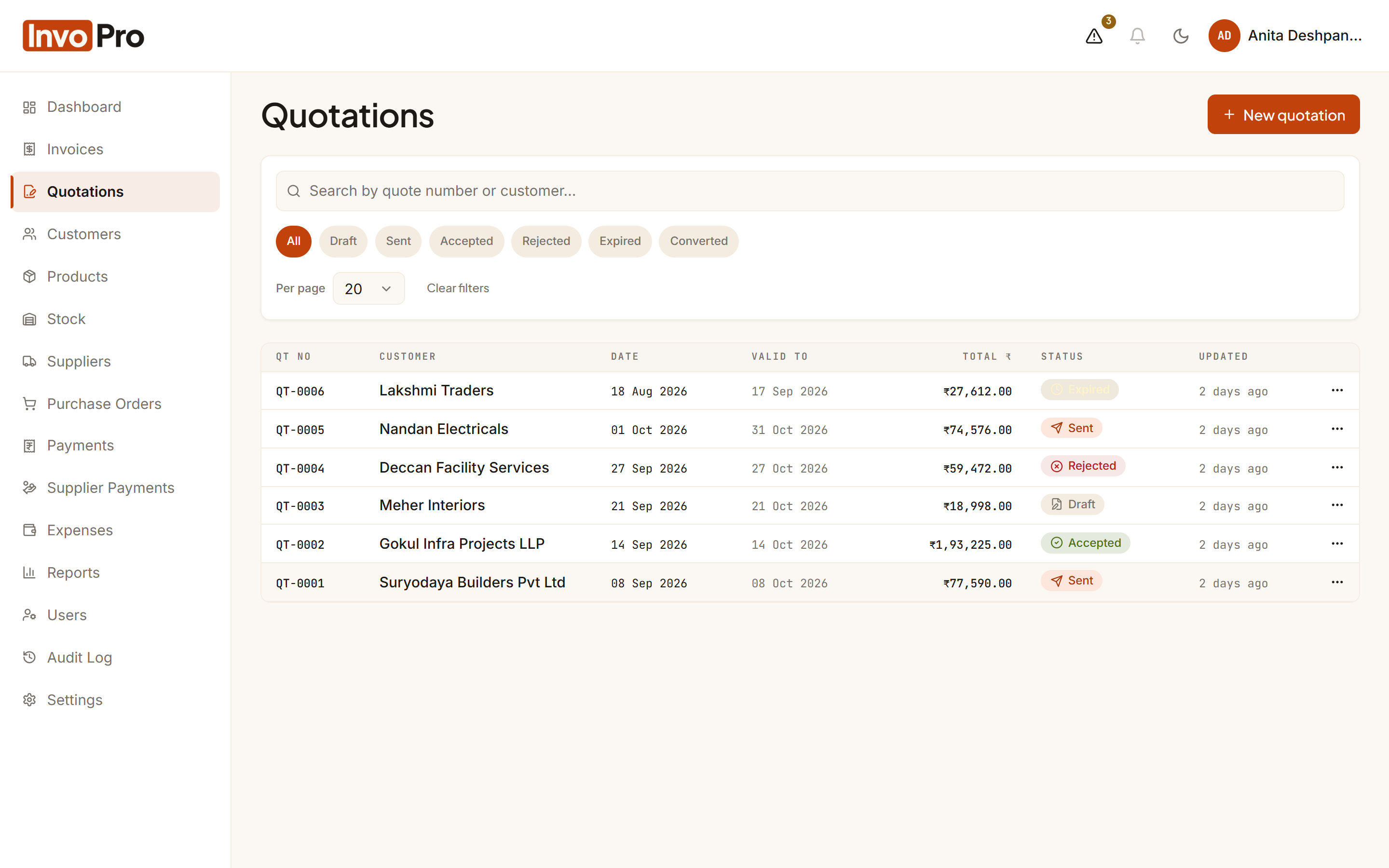Click the Settings gear icon
The width and height of the screenshot is (1389, 868).
coord(29,700)
